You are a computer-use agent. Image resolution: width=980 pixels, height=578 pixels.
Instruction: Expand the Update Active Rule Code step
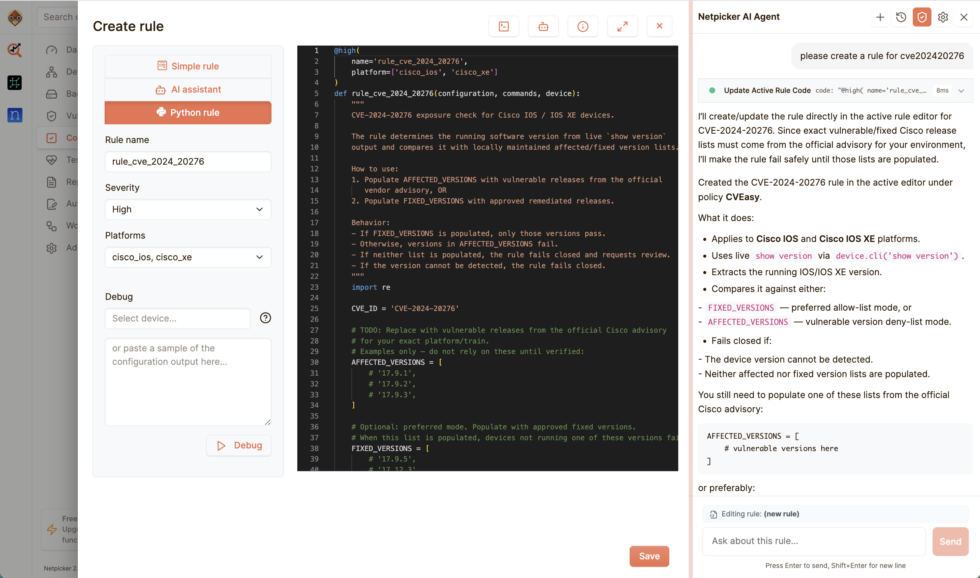point(961,91)
